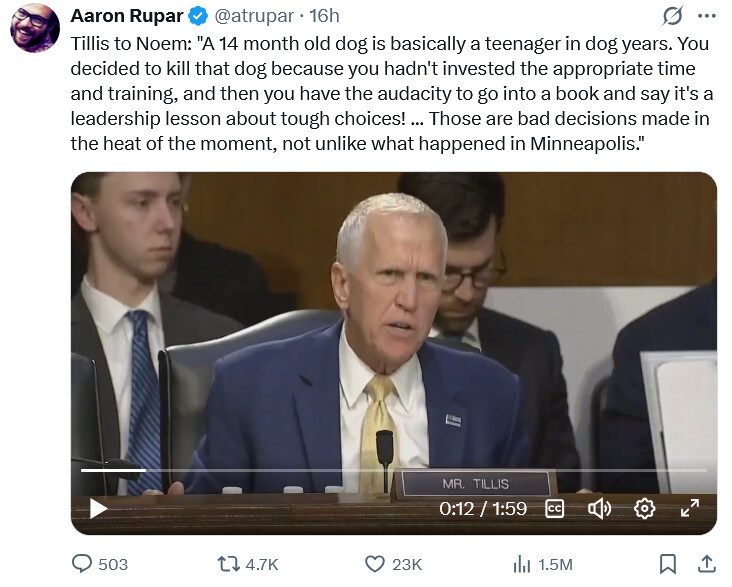Open Aaron Rupar's profile avatar
This screenshot has width=732, height=587.
coord(34,27)
